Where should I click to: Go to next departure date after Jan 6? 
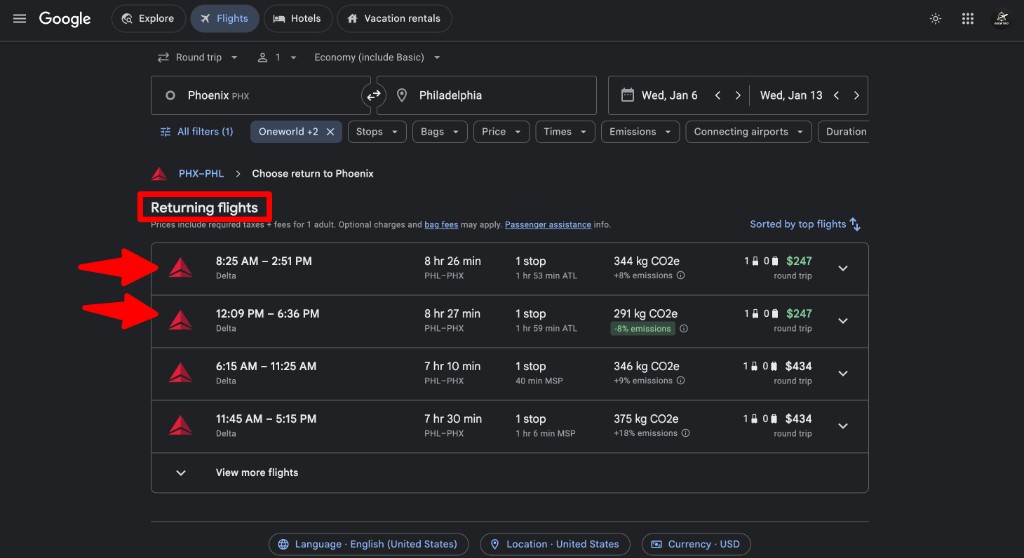[x=738, y=95]
